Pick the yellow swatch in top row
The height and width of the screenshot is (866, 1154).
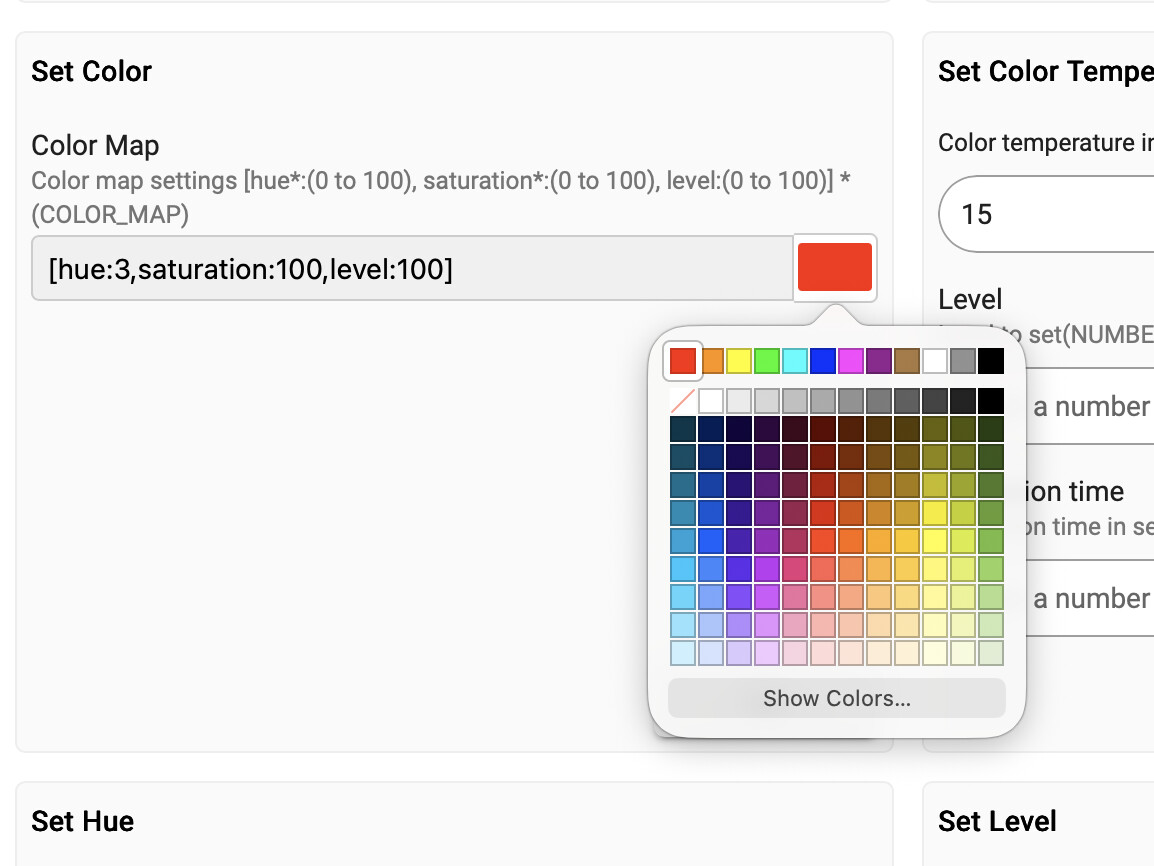pyautogui.click(x=739, y=361)
